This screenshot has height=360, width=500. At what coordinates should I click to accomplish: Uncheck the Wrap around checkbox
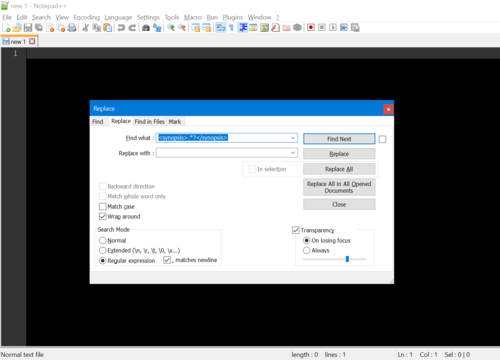pos(103,217)
